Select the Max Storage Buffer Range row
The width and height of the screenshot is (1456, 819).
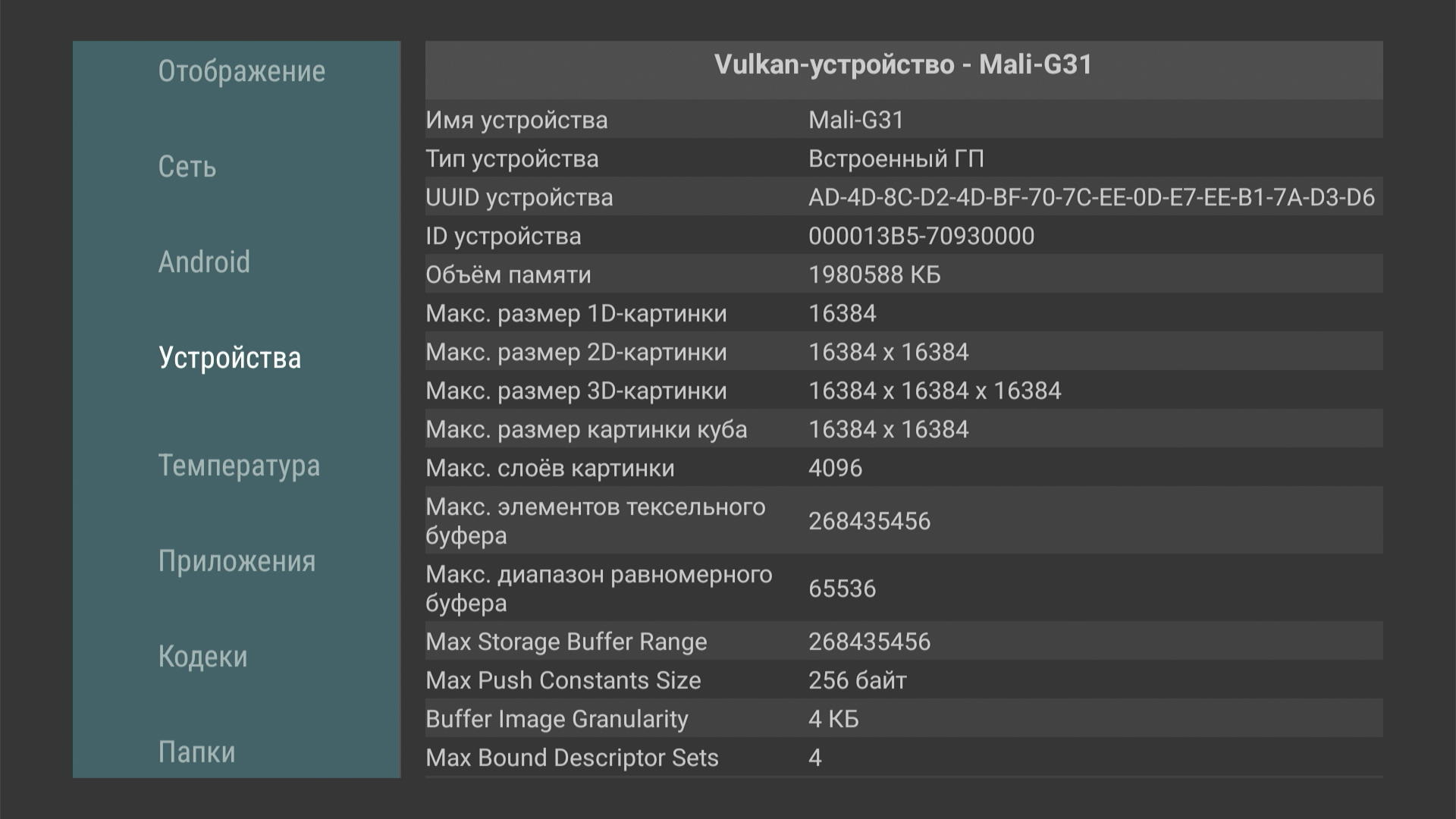[x=903, y=642]
